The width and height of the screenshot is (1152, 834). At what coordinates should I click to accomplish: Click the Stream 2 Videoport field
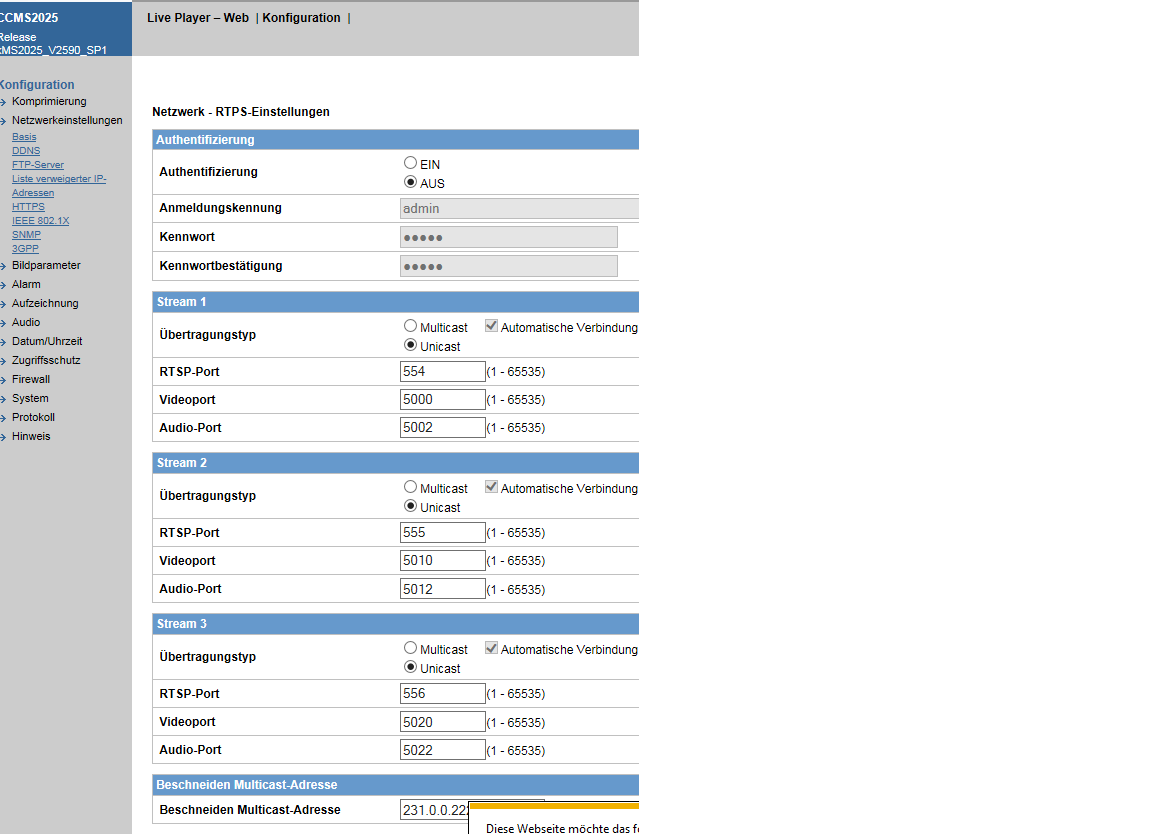(x=442, y=561)
